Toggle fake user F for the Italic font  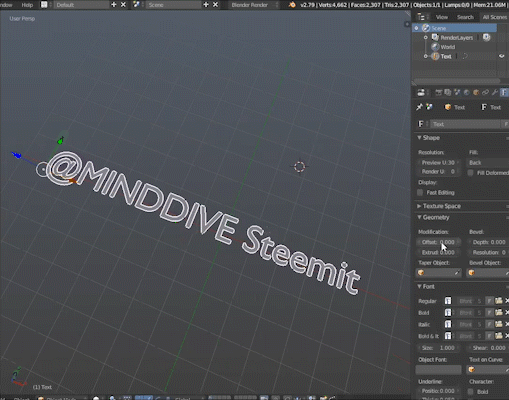click(x=489, y=324)
